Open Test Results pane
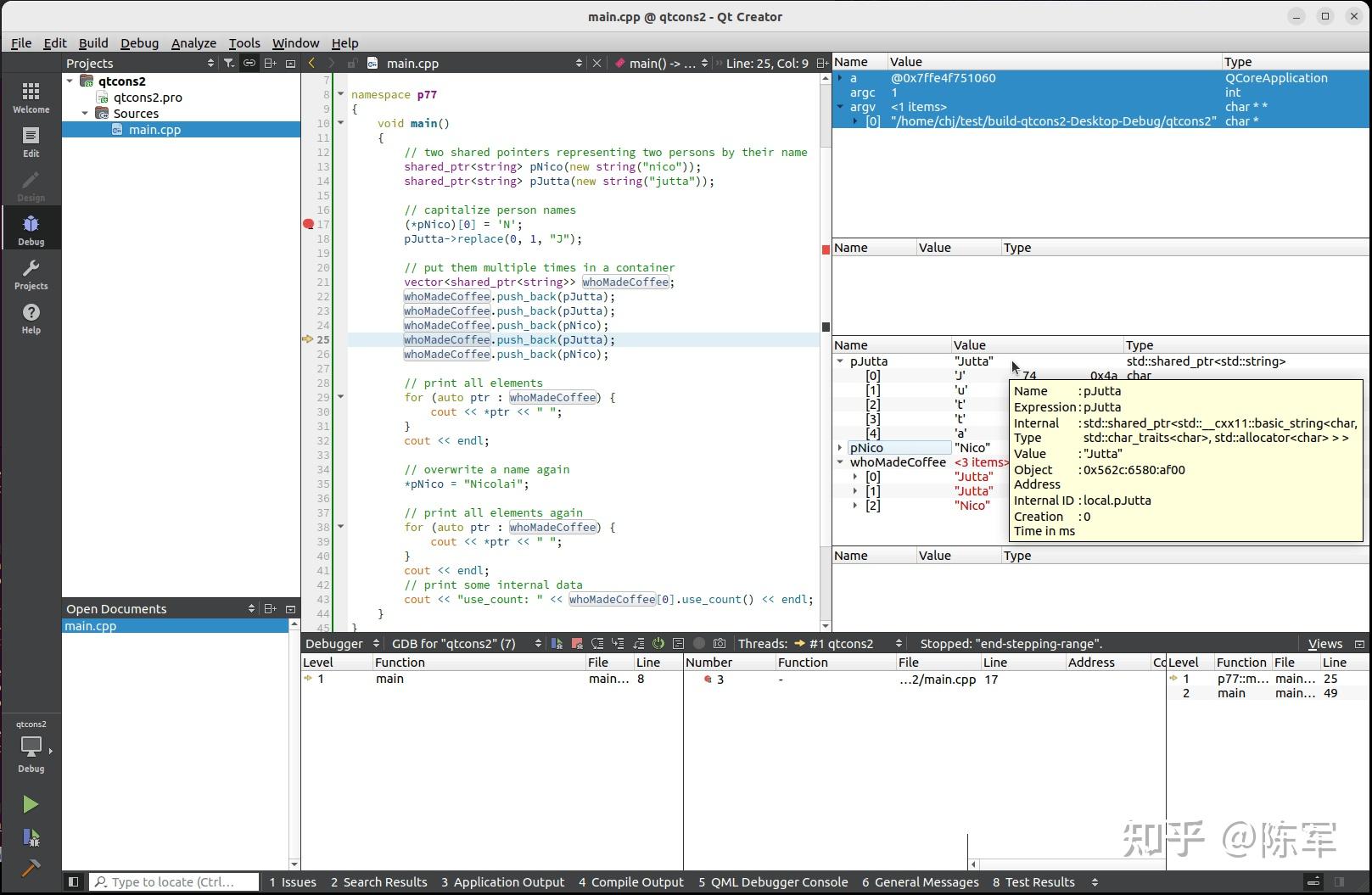The height and width of the screenshot is (895, 1372). click(x=1033, y=882)
